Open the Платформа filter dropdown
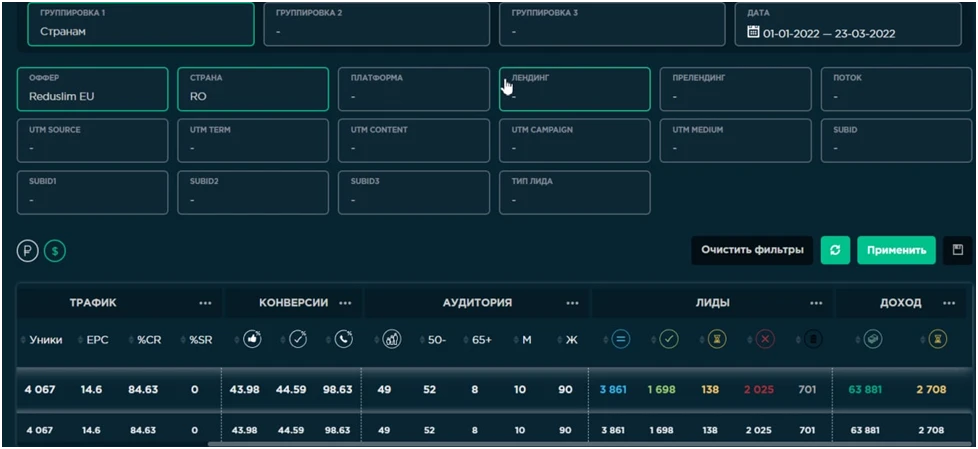 coord(414,89)
